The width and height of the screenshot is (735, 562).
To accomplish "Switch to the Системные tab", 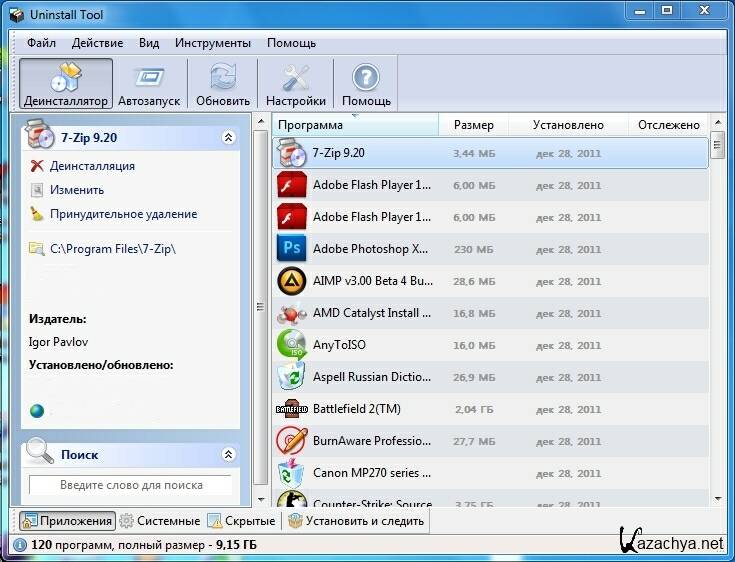I will 160,521.
